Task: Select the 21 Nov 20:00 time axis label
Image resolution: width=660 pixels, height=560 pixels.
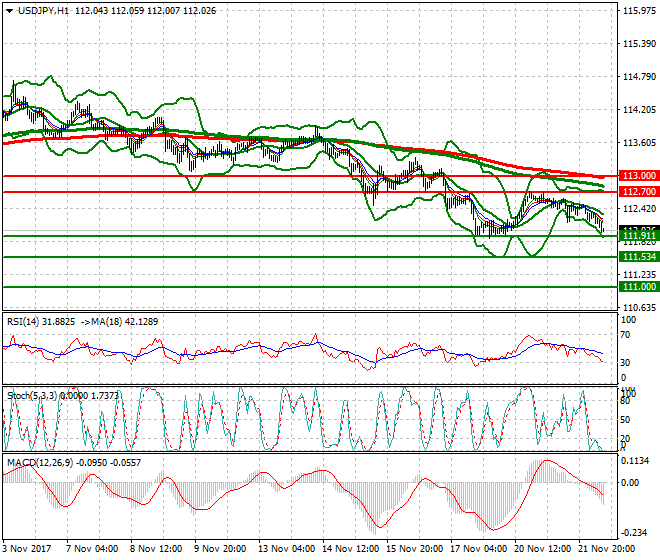Action: [606, 549]
